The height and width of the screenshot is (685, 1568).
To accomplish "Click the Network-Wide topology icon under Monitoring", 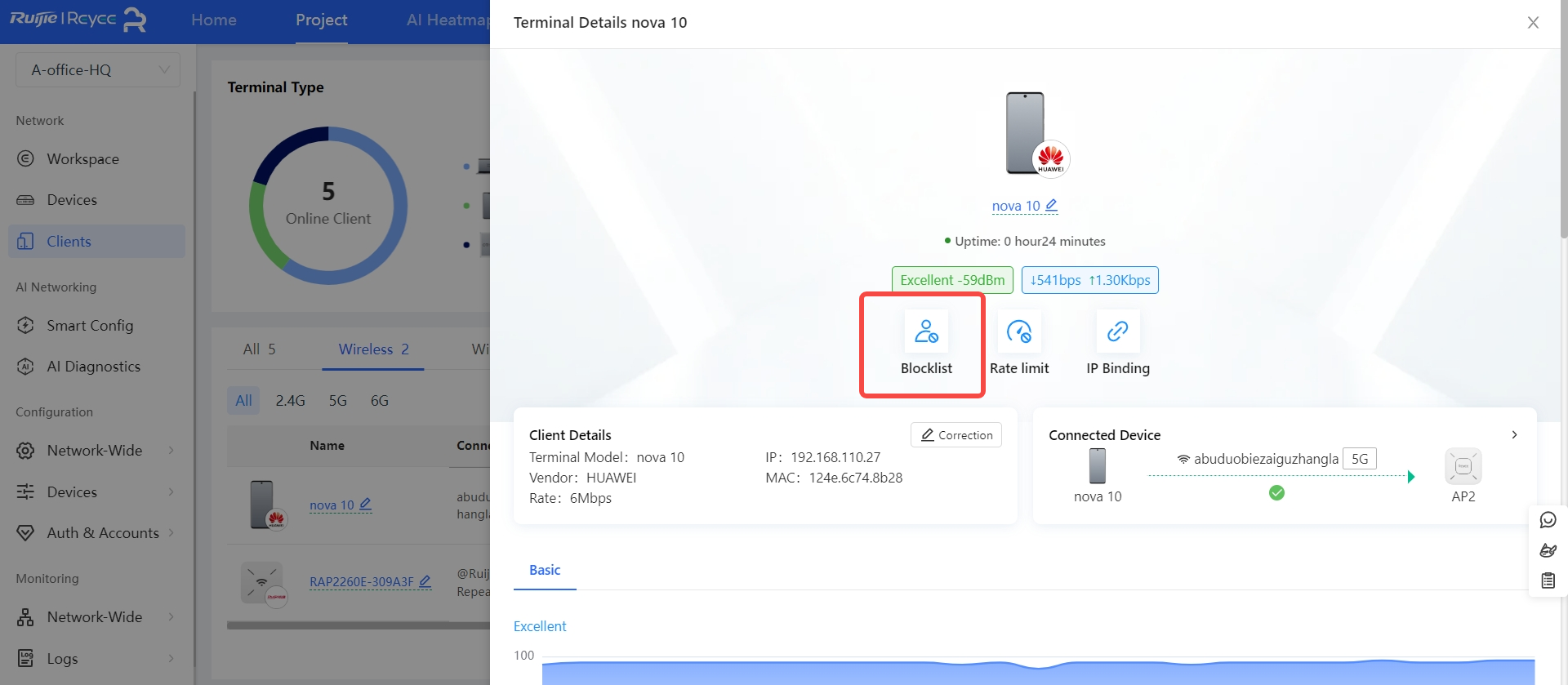I will 25,617.
